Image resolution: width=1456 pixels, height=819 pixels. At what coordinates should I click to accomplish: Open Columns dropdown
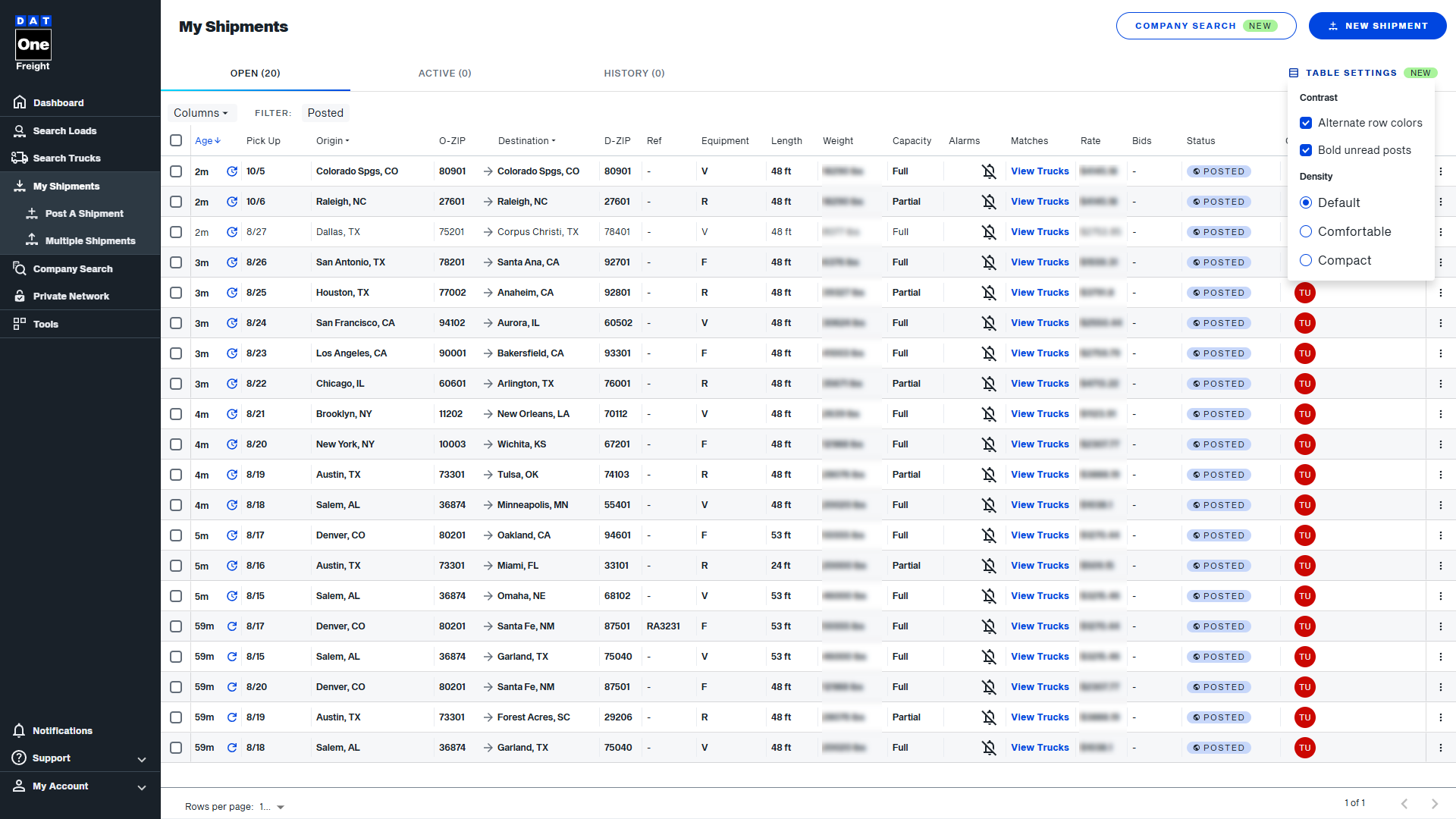(x=201, y=113)
